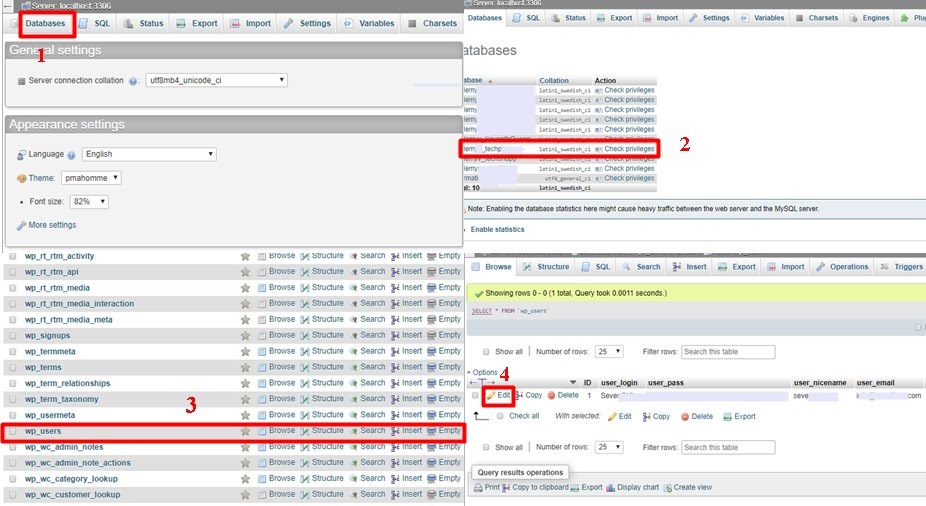The height and width of the screenshot is (506, 926).
Task: Click Create view under query results
Action: tap(687, 488)
